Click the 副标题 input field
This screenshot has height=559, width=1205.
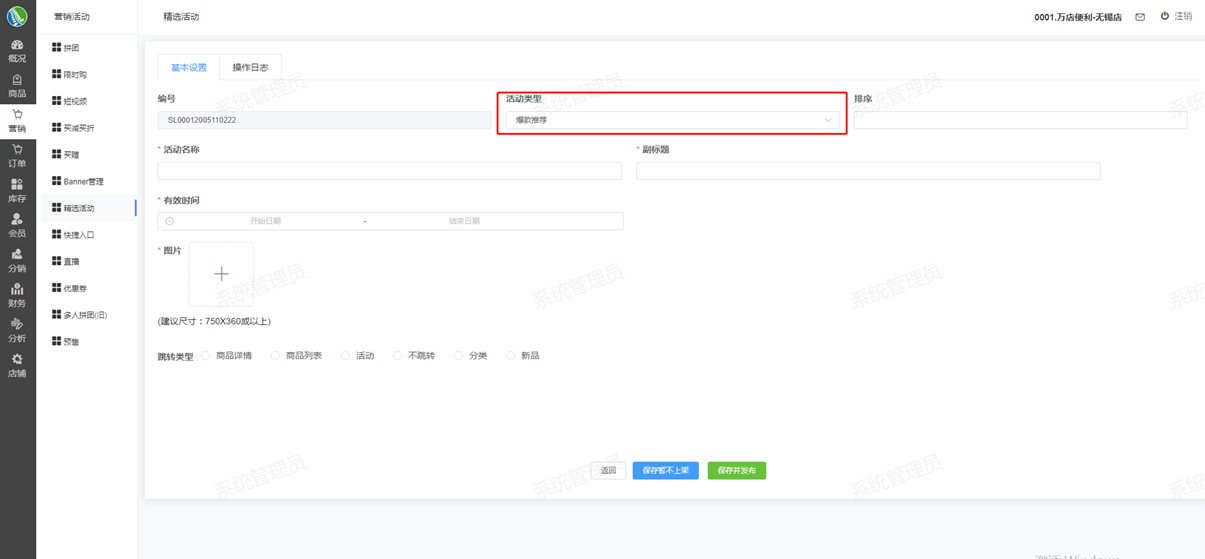868,171
